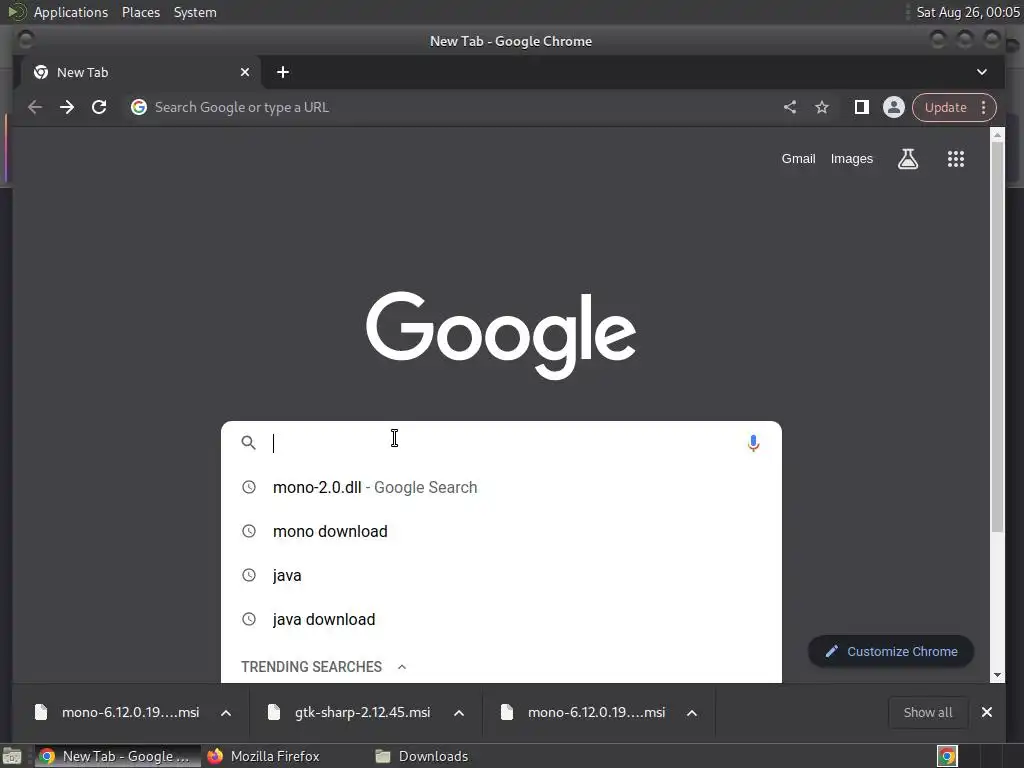Reload the page with the refresh icon
The image size is (1024, 768).
pyautogui.click(x=99, y=107)
